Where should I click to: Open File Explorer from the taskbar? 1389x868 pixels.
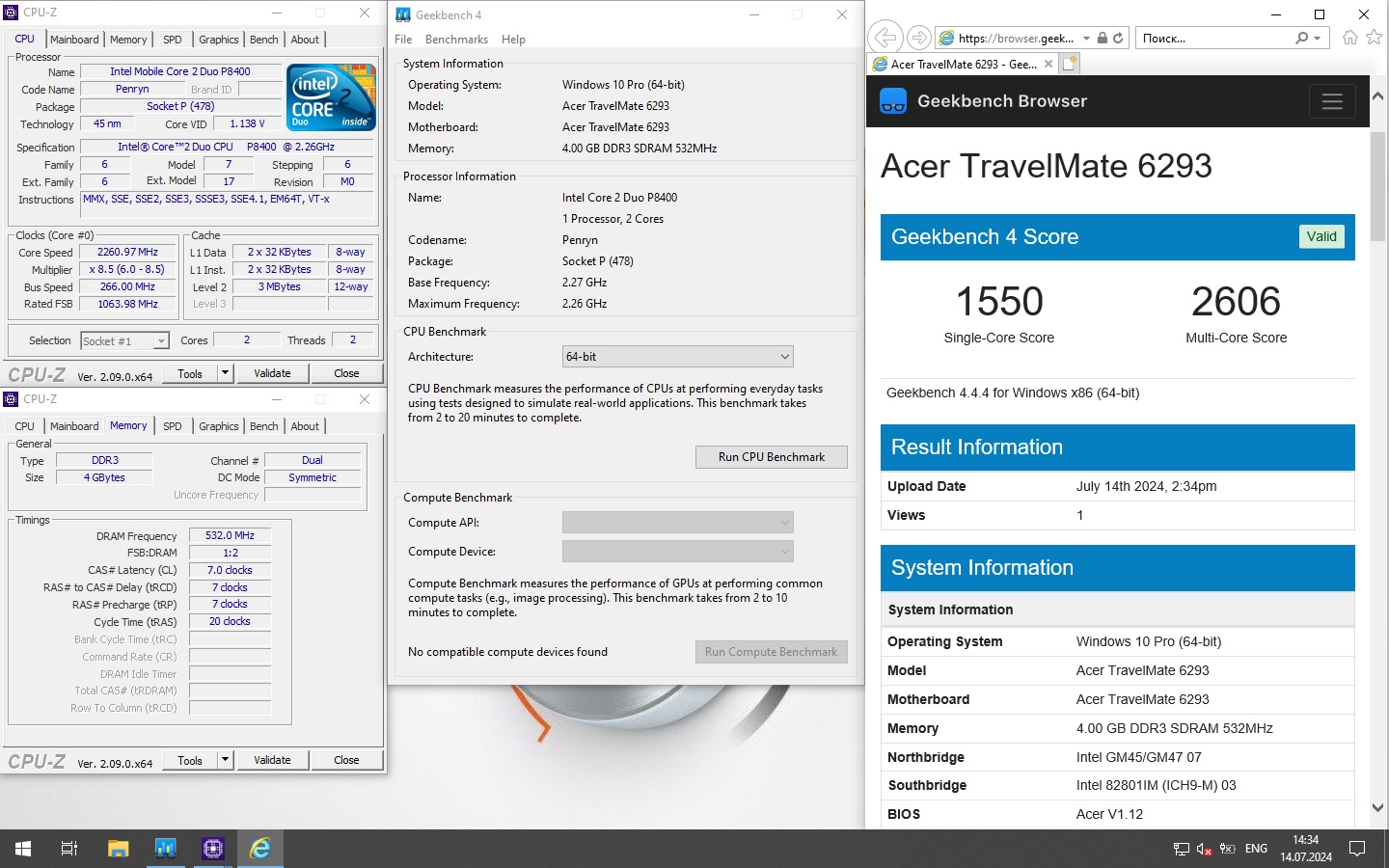pyautogui.click(x=118, y=849)
